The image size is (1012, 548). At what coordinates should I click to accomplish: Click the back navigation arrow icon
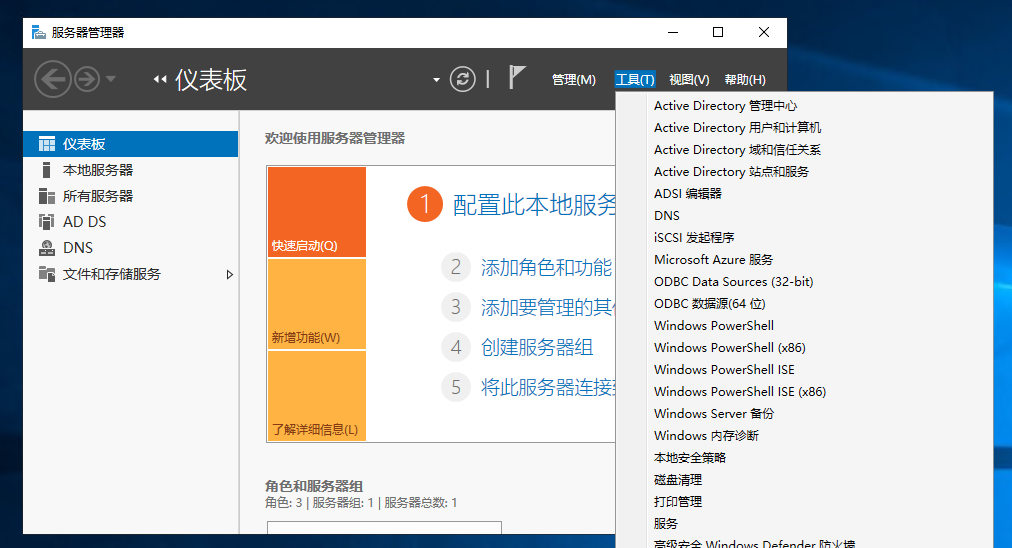53,79
